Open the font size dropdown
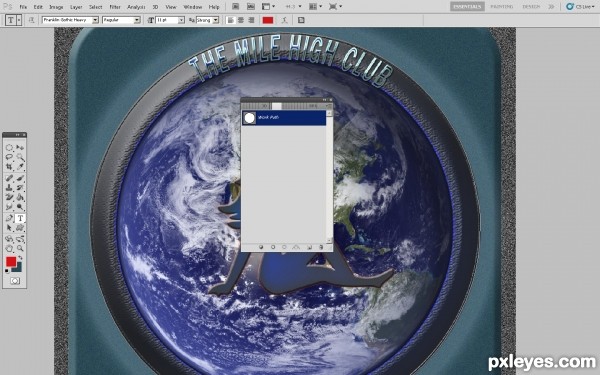 (x=181, y=20)
